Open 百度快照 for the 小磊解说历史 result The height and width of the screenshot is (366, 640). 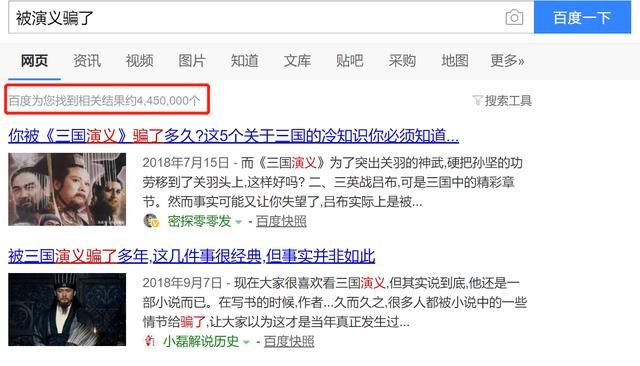[x=289, y=341]
